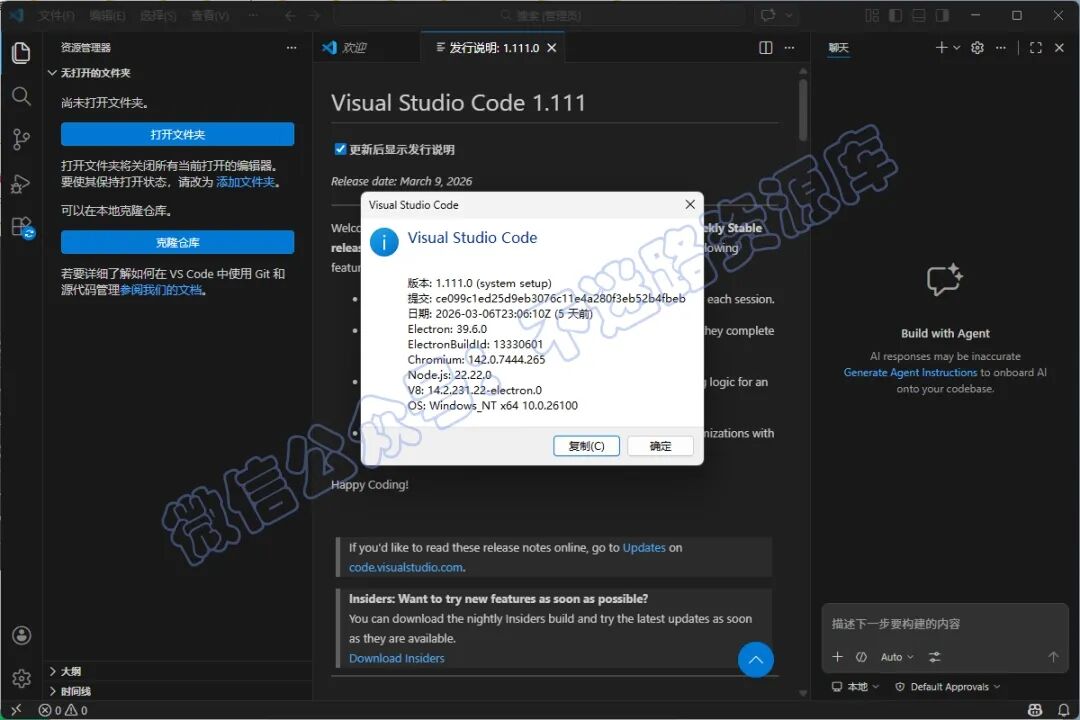
Task: Open new chat dropdown arrow
Action: pos(957,48)
